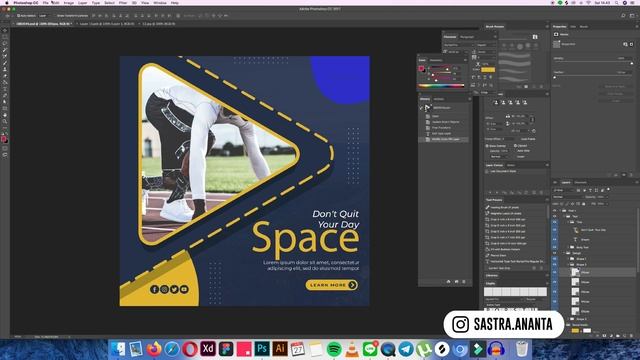The height and width of the screenshot is (360, 640).
Task: Toggle Clipped checkbox in Clone Source
Action: [516, 146]
